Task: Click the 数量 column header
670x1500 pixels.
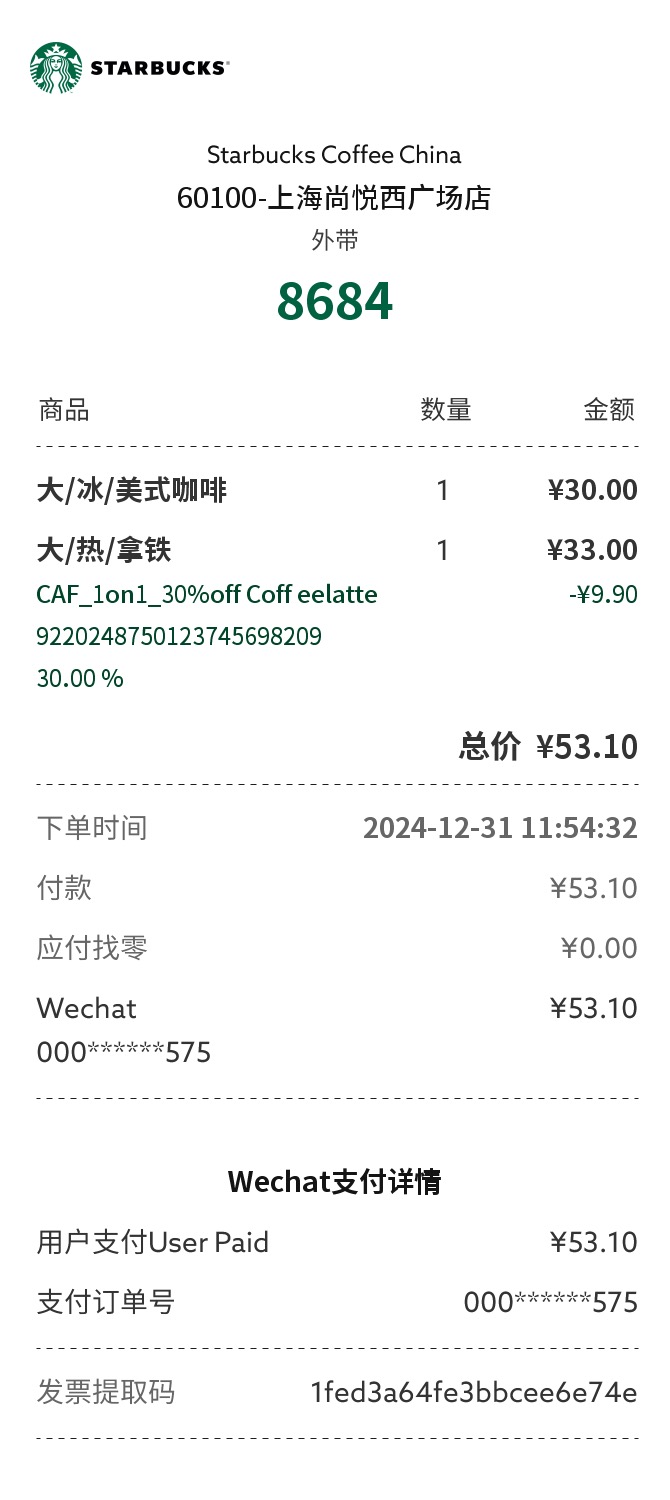Action: coord(446,409)
